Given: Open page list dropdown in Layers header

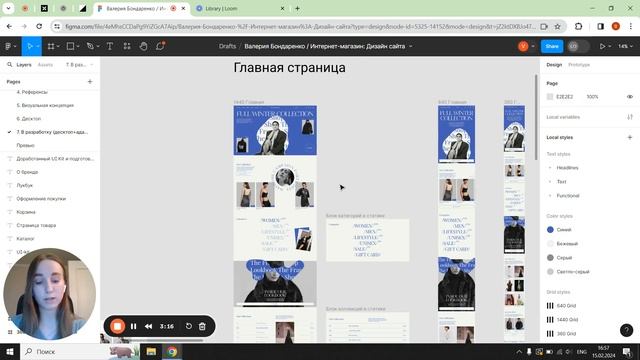Looking at the screenshot, I should pos(80,64).
